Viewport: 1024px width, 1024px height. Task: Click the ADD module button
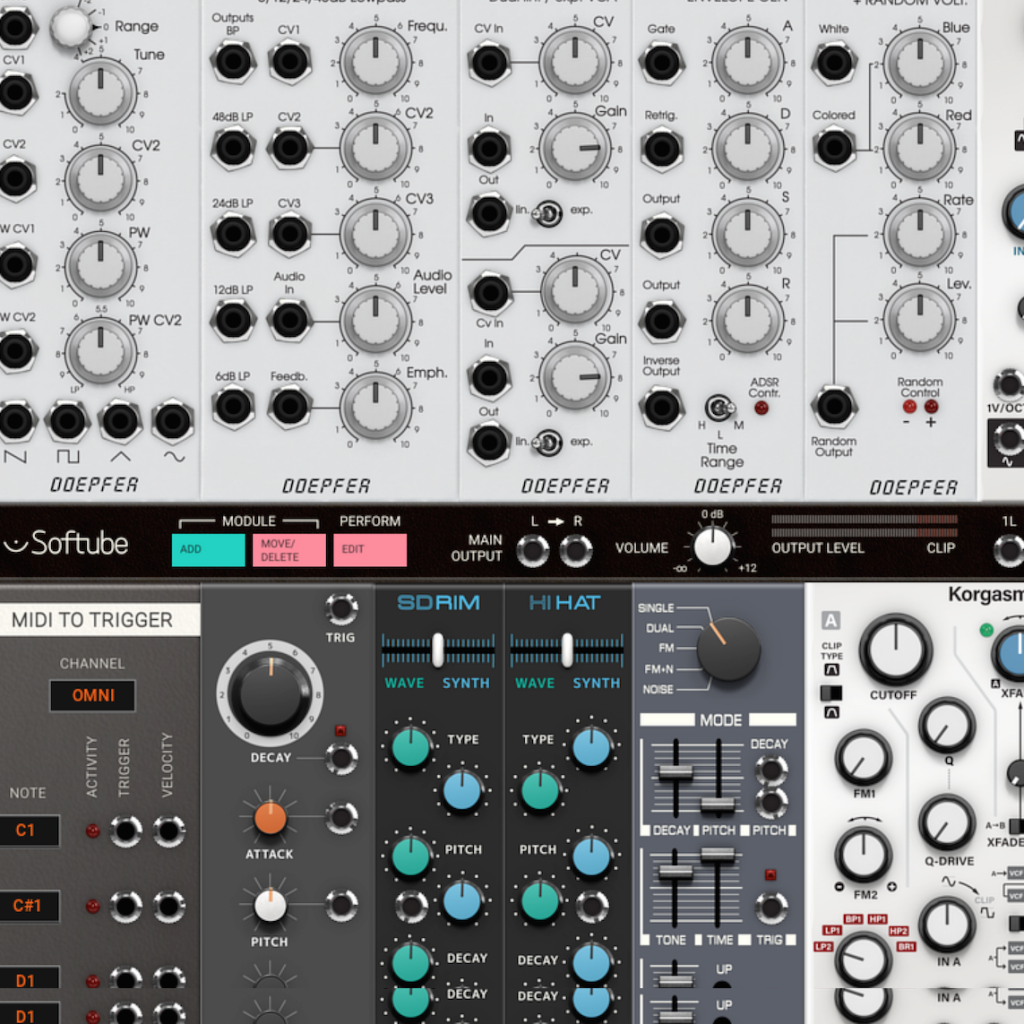(208, 550)
